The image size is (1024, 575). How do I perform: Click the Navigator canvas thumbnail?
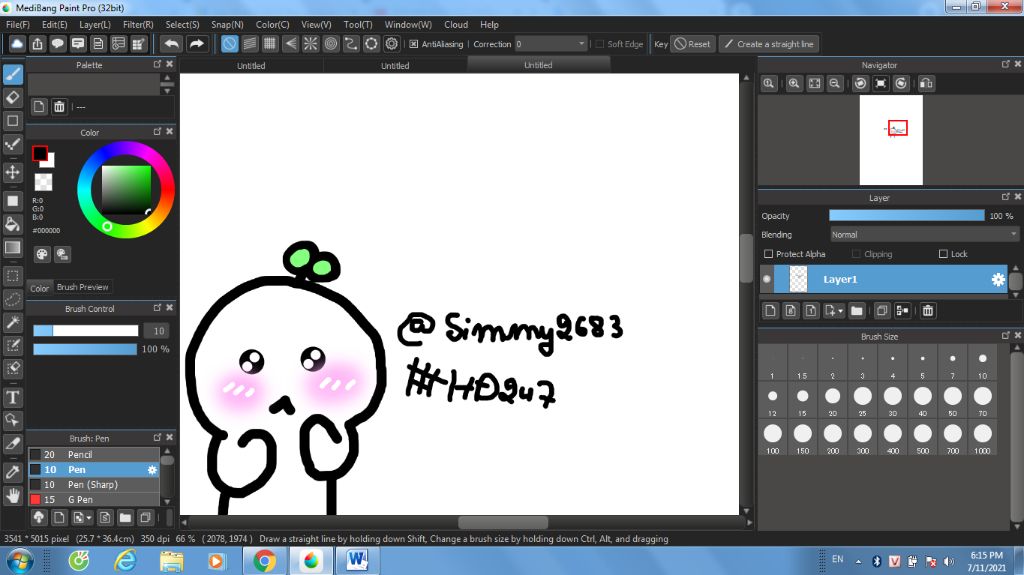click(891, 140)
